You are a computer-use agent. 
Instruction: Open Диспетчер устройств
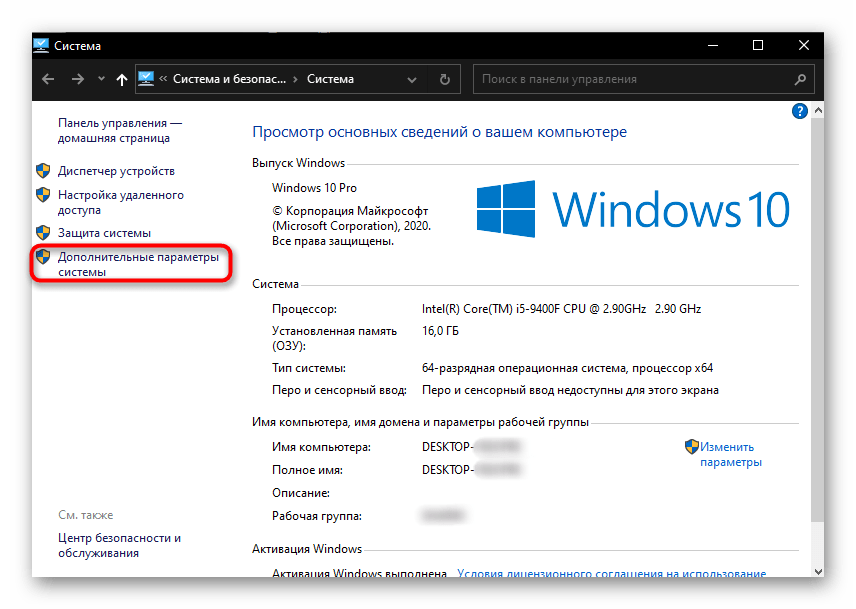tap(116, 171)
